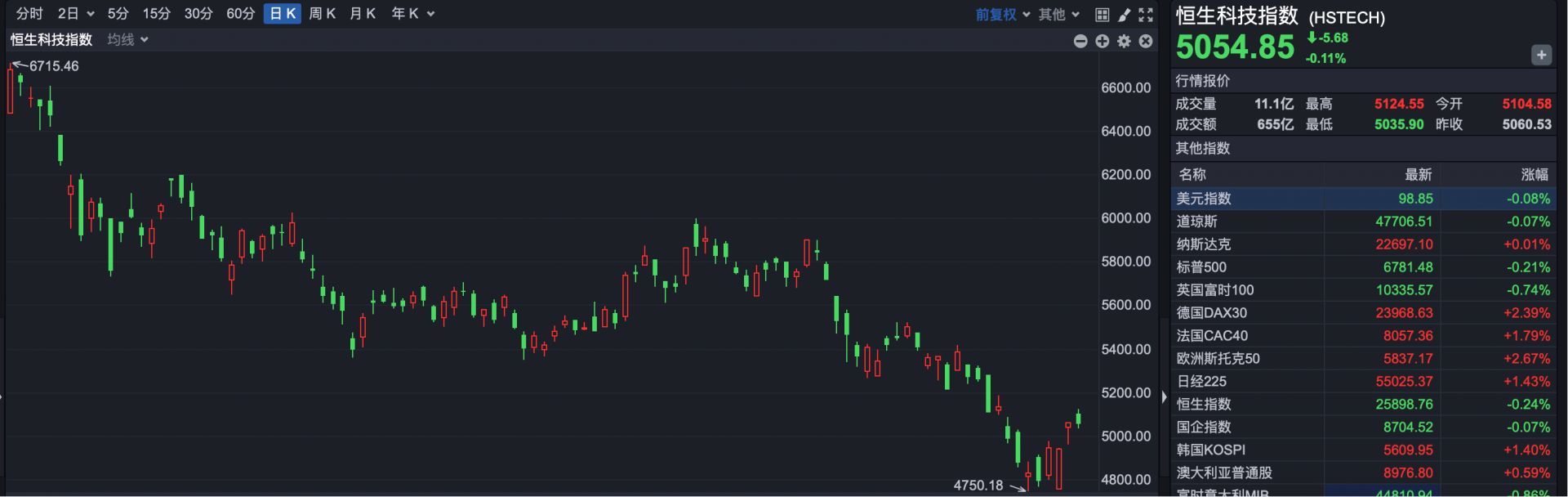This screenshot has width=1568, height=497.
Task: Select the 60分 interval tab
Action: click(x=240, y=14)
